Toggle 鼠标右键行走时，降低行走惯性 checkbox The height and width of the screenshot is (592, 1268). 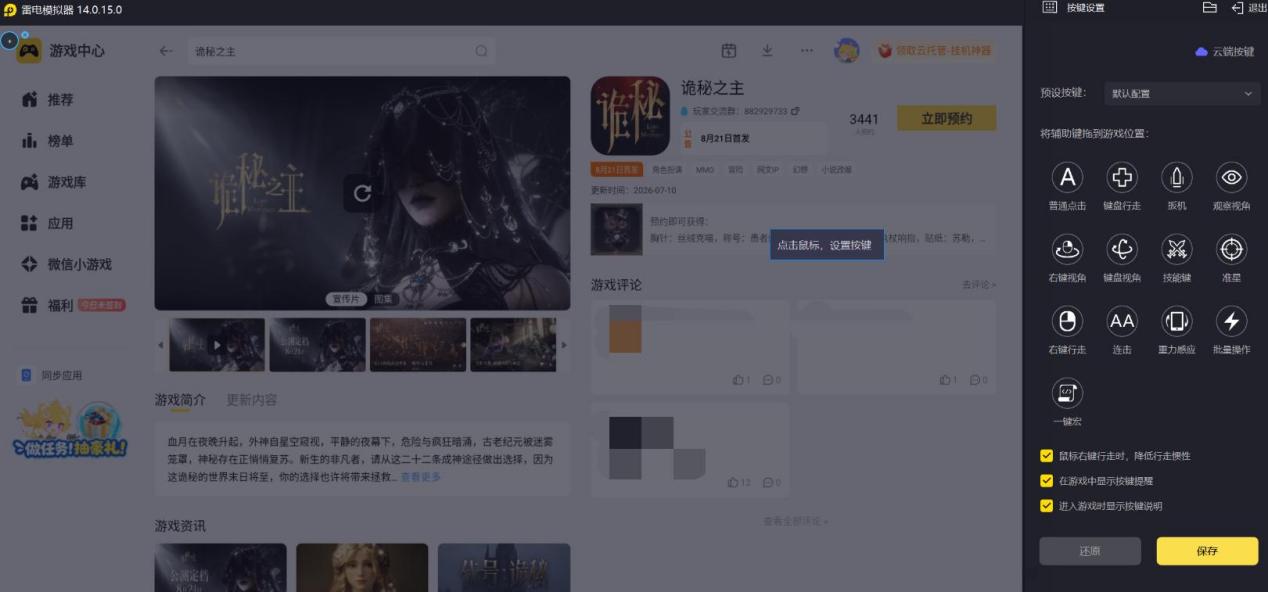point(1047,456)
